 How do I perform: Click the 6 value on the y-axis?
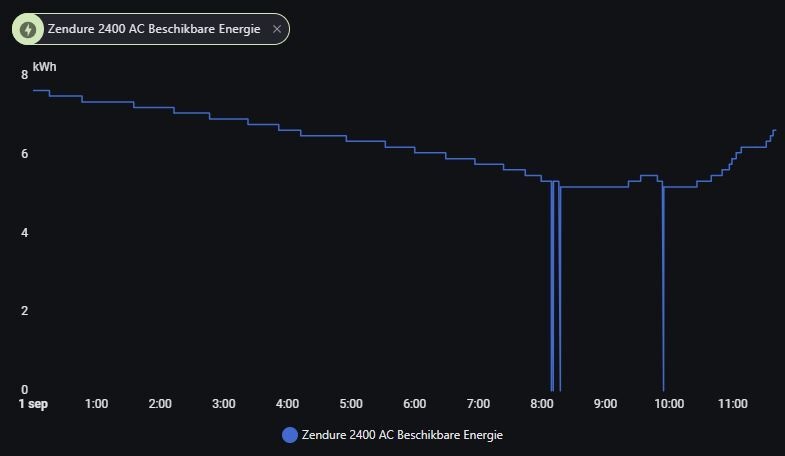(x=25, y=154)
